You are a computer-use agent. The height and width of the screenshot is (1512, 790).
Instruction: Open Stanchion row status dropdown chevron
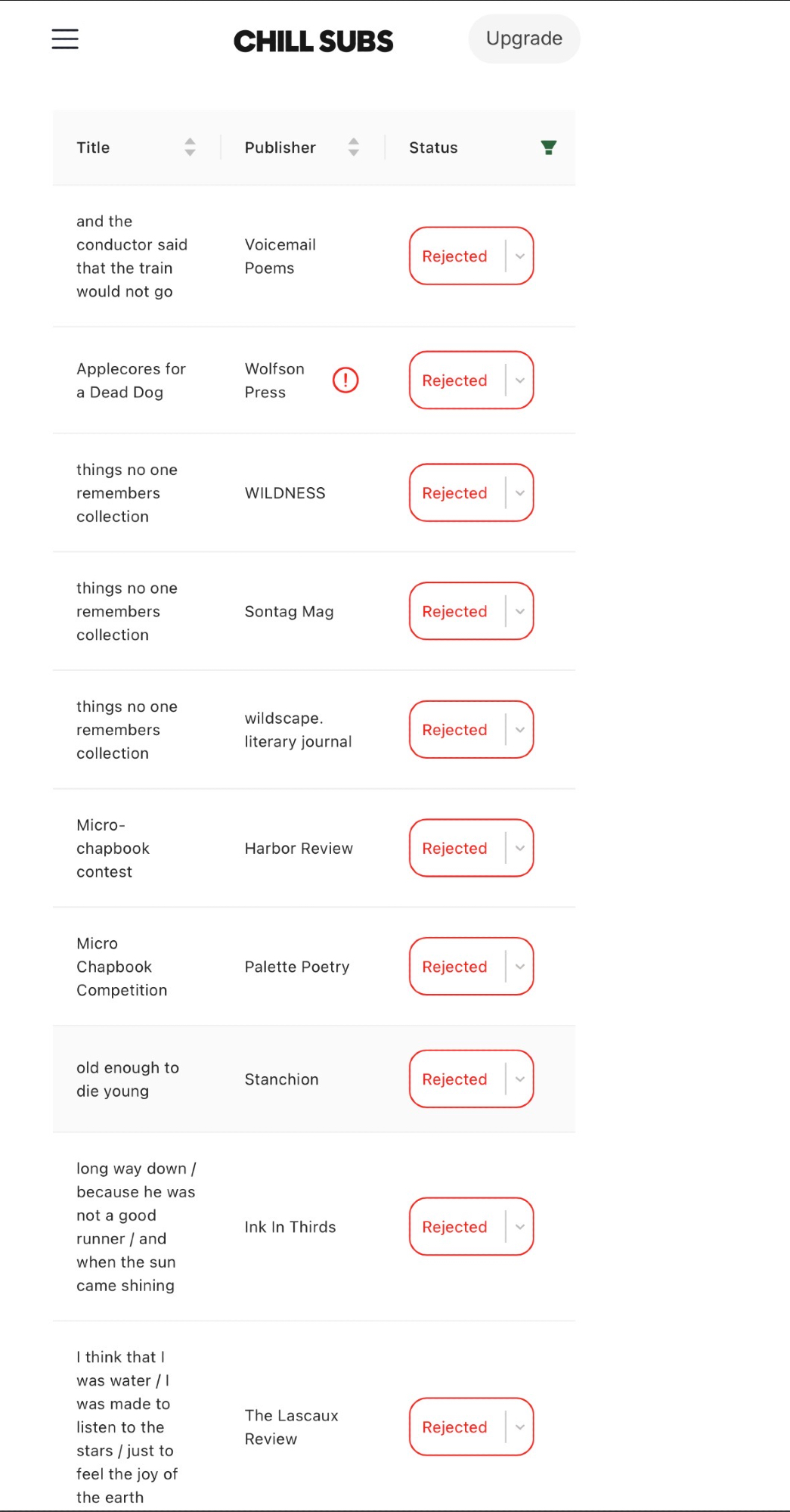[x=520, y=1079]
